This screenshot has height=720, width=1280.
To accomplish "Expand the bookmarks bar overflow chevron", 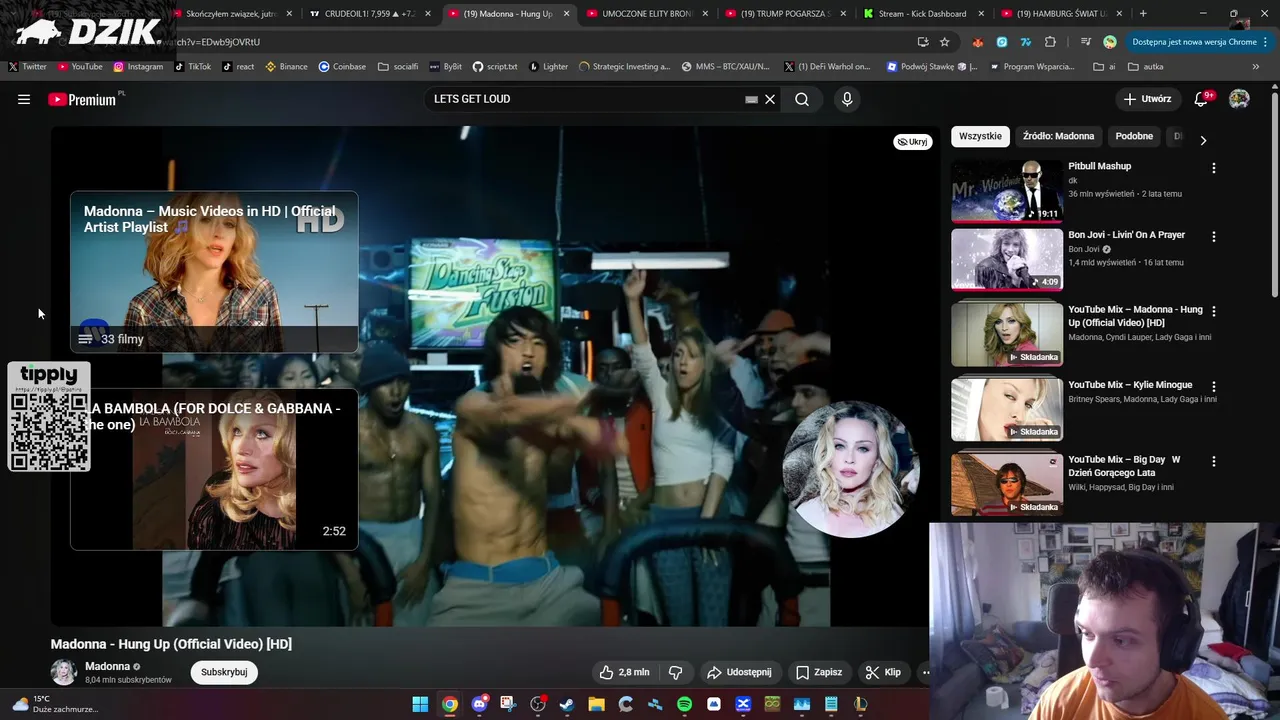I will pyautogui.click(x=1258, y=66).
